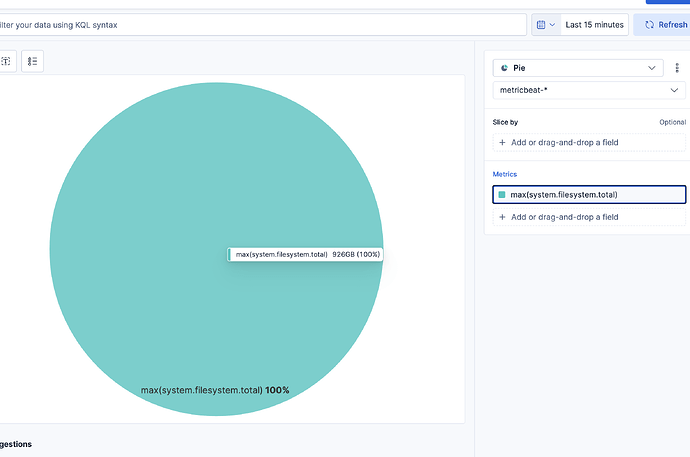The height and width of the screenshot is (457, 690).
Task: Click the circular arrows icon on Refresh
Action: pyautogui.click(x=649, y=25)
